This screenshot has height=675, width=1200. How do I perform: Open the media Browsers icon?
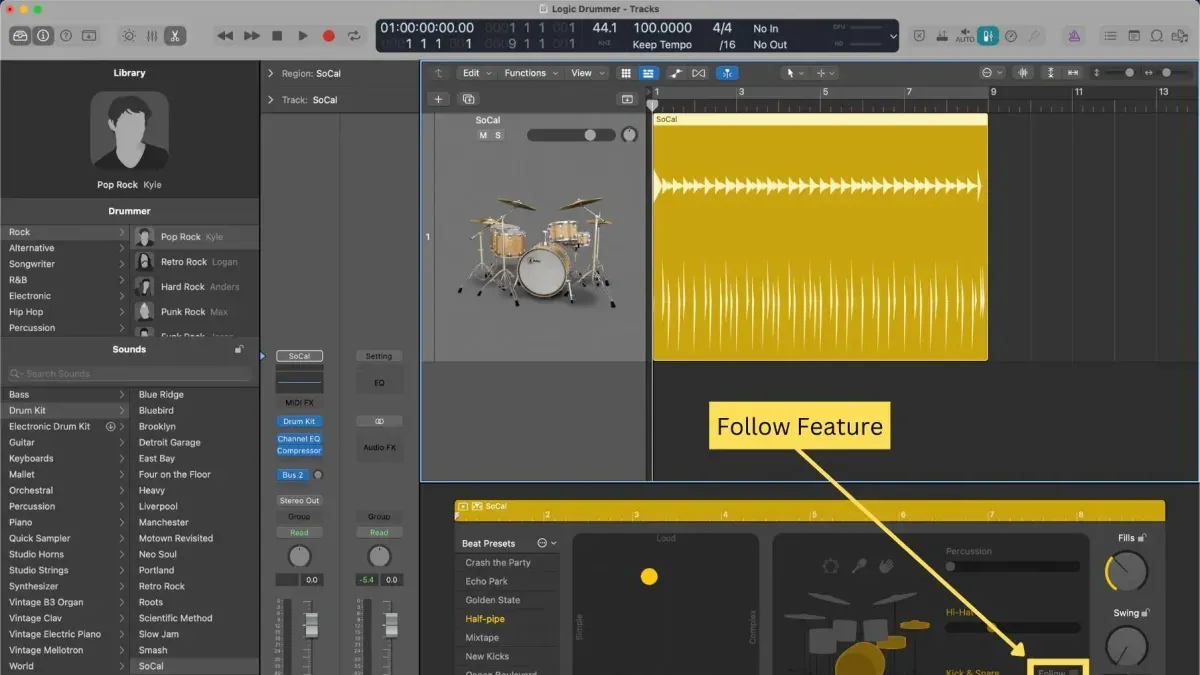[1180, 36]
